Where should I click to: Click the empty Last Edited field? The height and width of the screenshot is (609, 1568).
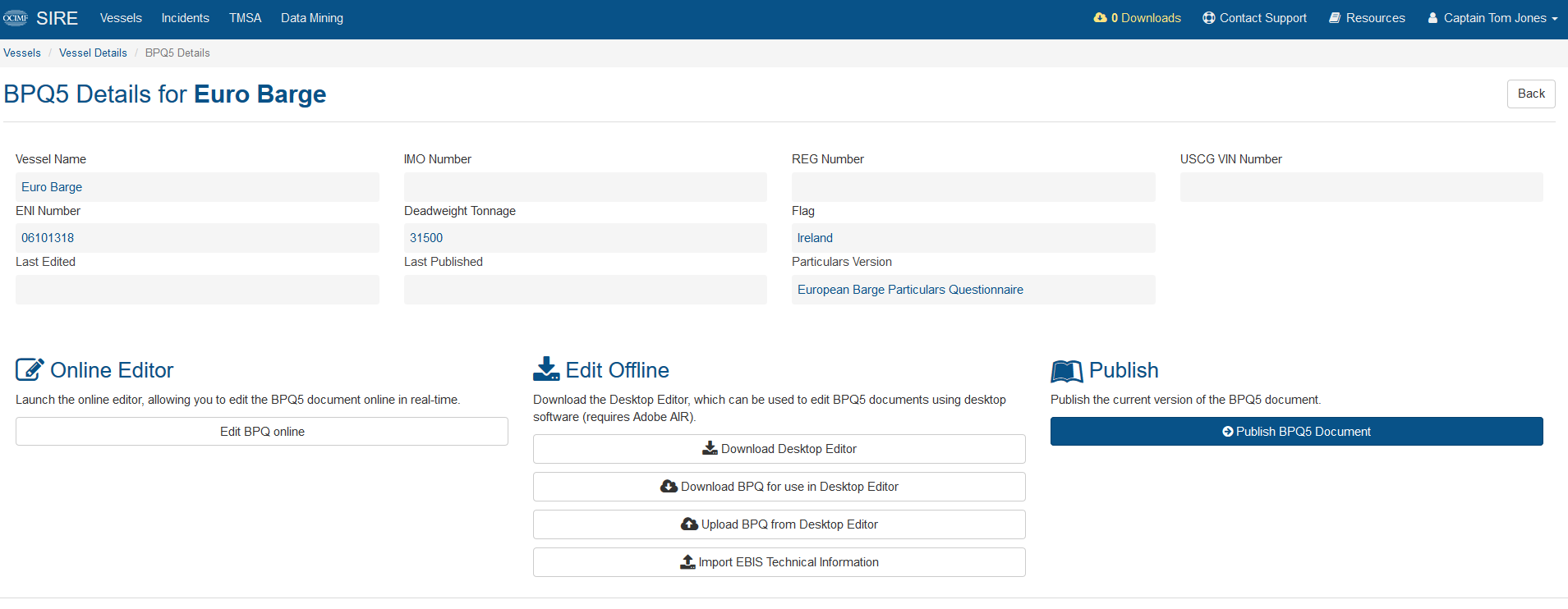coord(197,290)
